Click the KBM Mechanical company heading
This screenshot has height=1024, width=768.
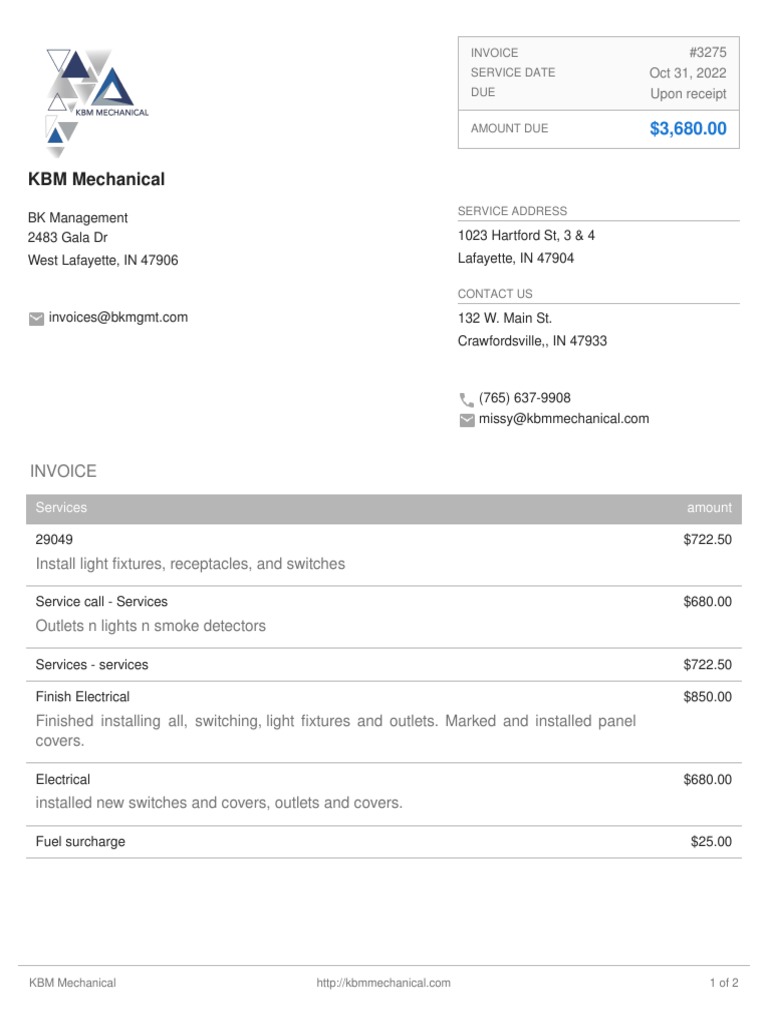96,180
